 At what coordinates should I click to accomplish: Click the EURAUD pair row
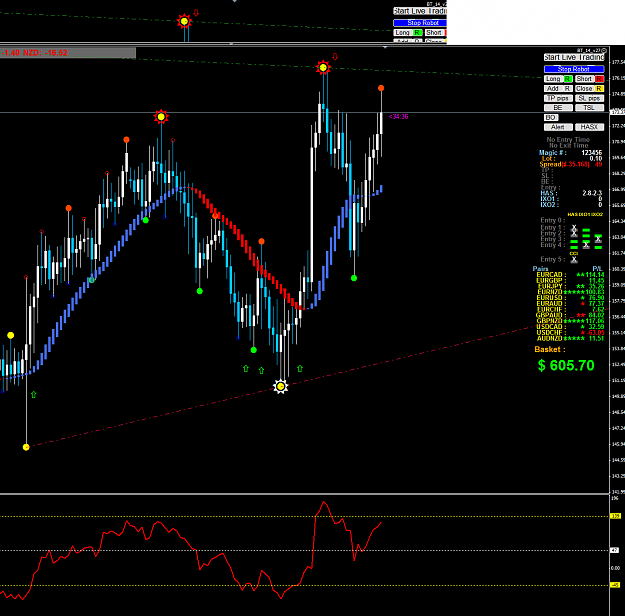(570, 304)
